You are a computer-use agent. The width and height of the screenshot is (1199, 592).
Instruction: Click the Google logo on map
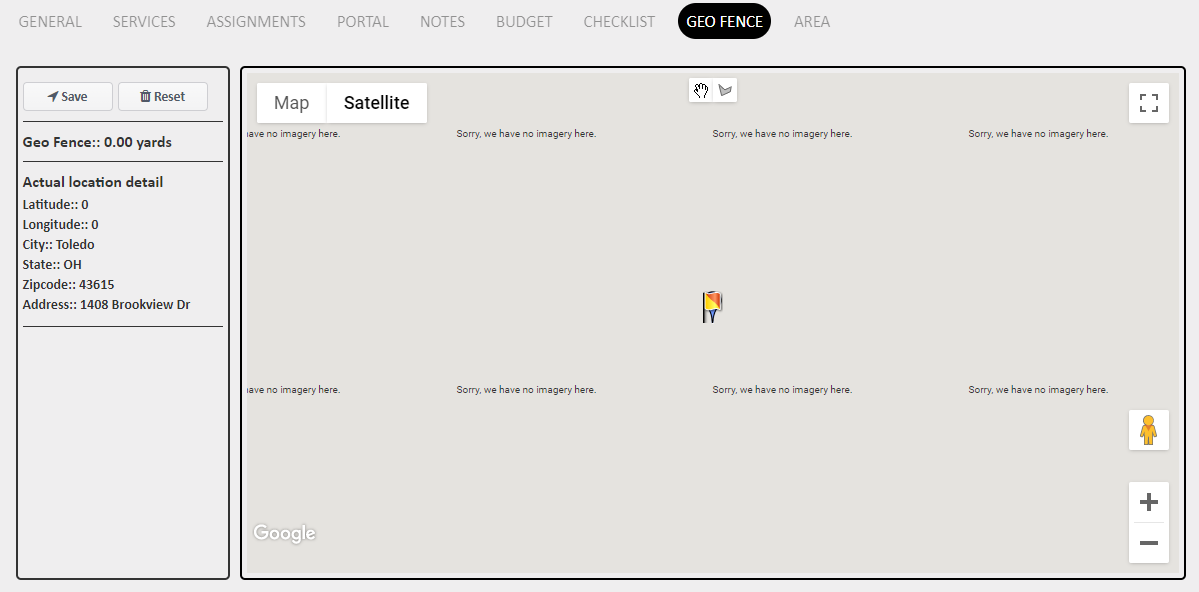285,534
